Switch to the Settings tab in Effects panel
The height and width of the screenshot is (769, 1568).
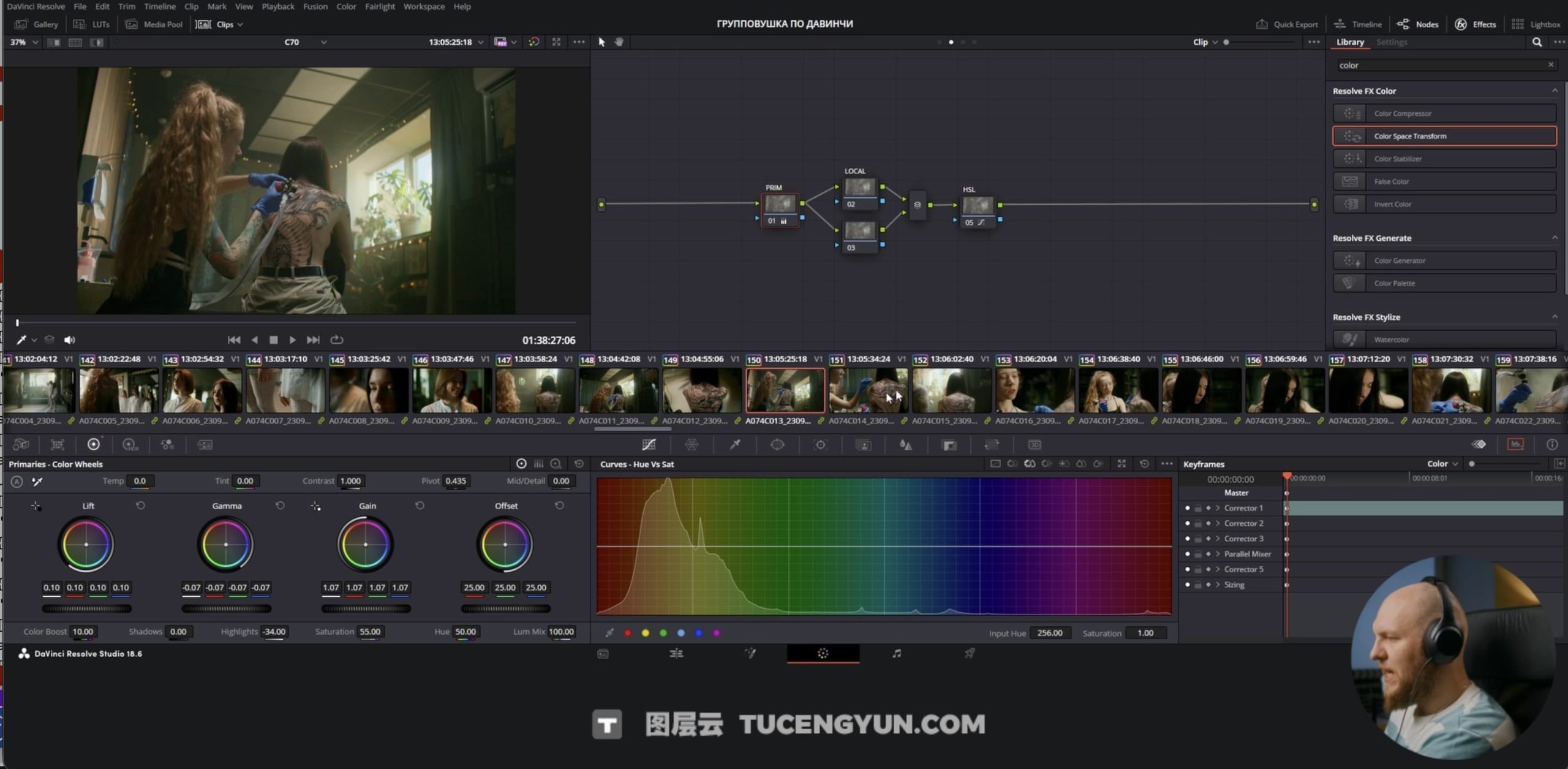pos(1391,42)
